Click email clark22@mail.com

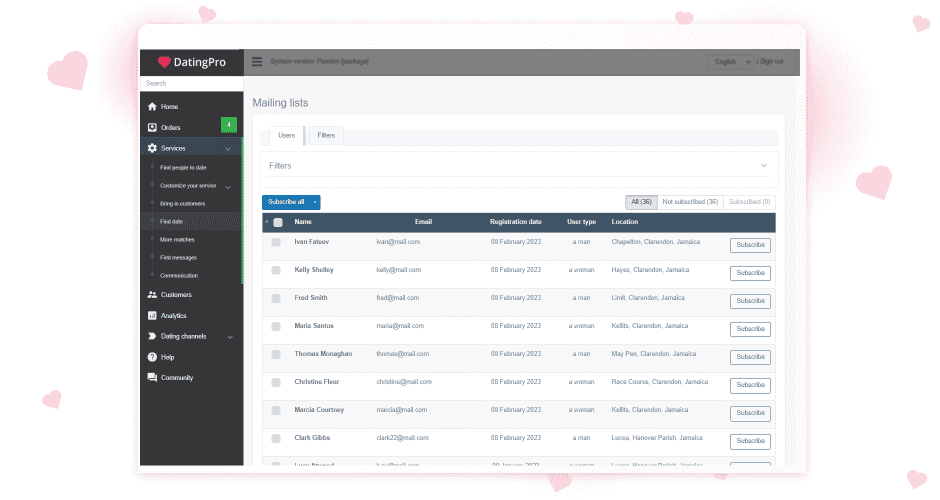pyautogui.click(x=402, y=438)
